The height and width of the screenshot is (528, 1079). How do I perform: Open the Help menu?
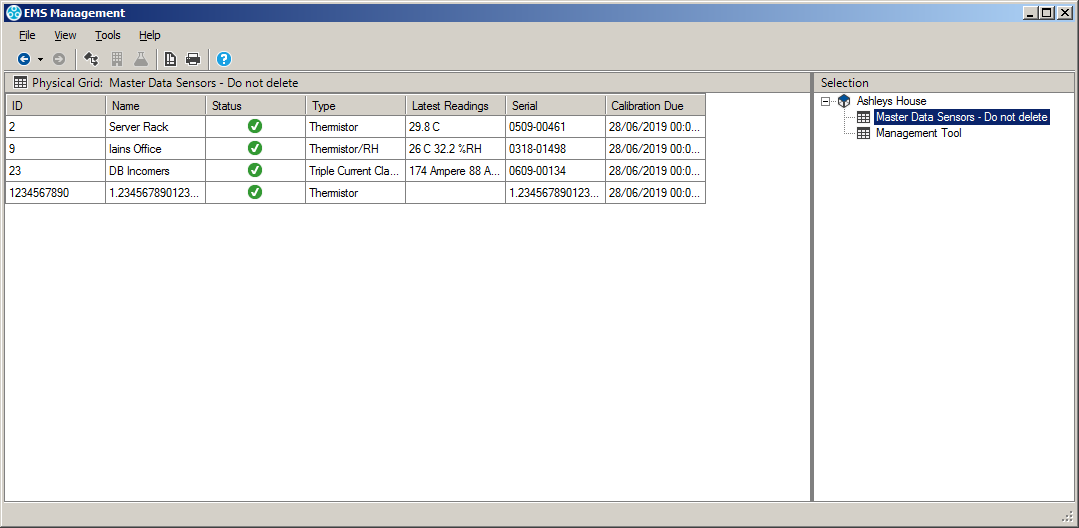149,35
